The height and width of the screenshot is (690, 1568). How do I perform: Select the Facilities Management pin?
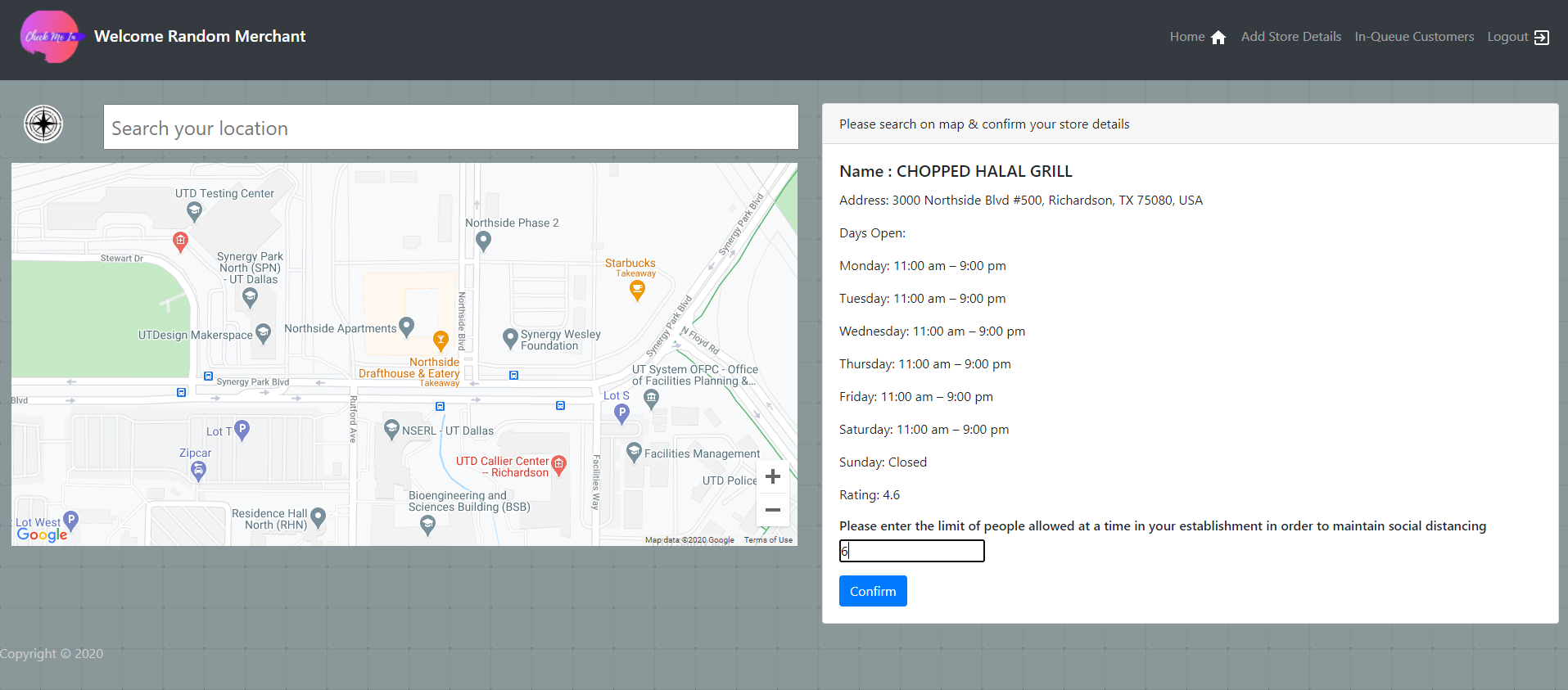(x=634, y=453)
